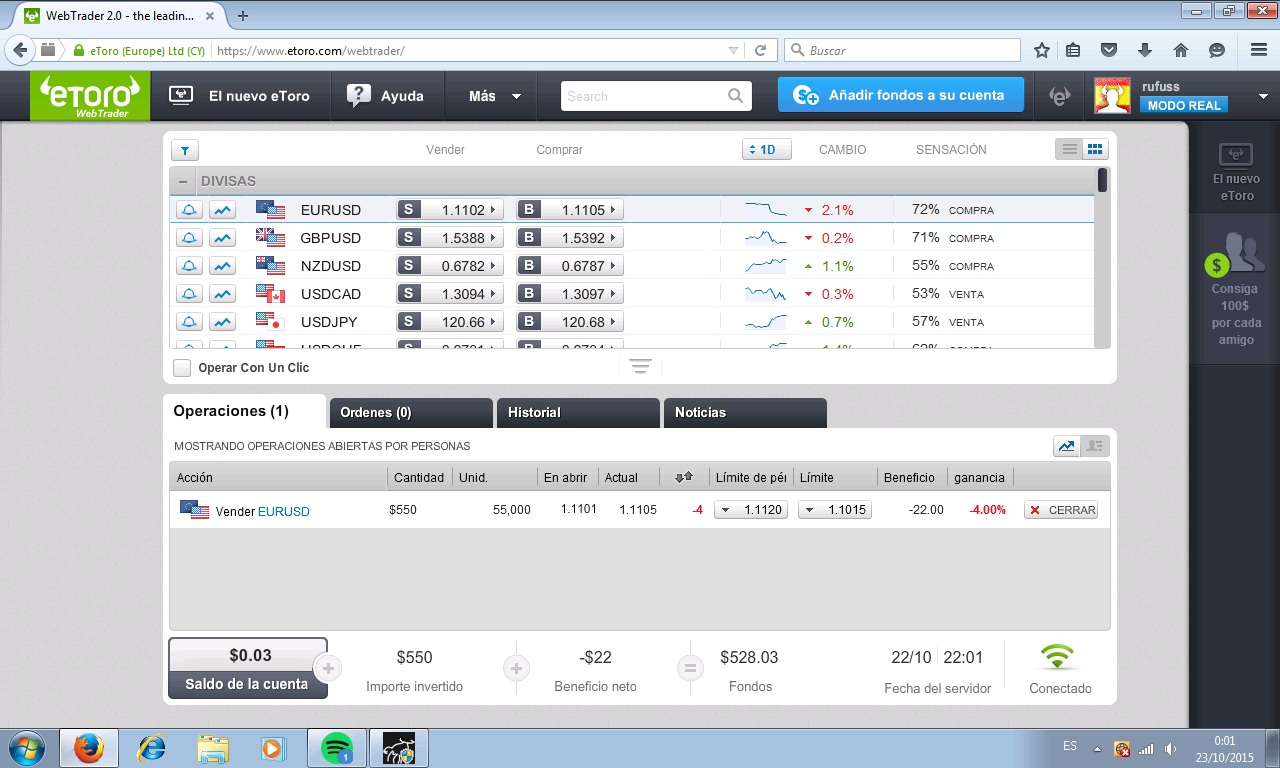Open Firefox hamburger menu

click(1259, 50)
